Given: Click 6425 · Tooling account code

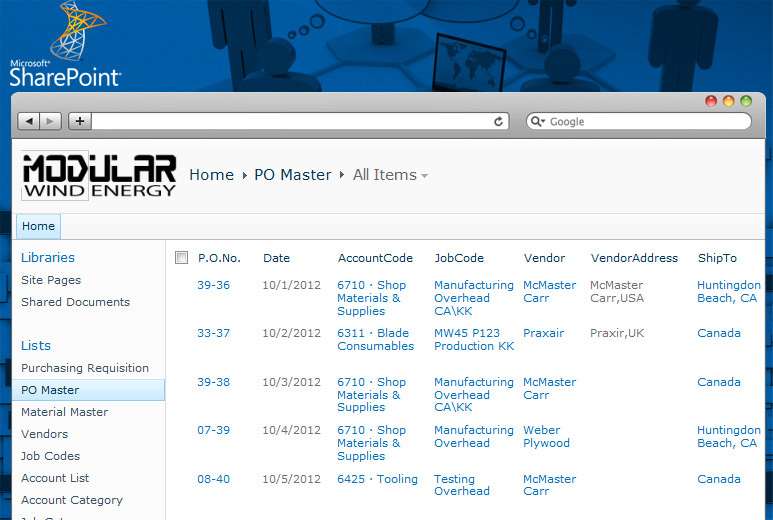Looking at the screenshot, I should pyautogui.click(x=377, y=479).
